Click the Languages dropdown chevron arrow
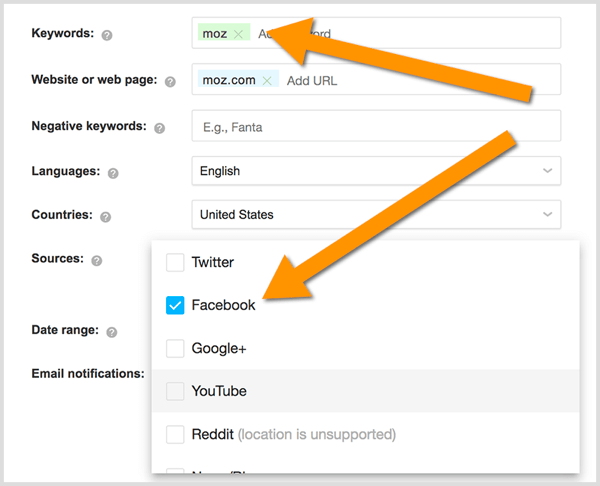The width and height of the screenshot is (600, 486). [548, 171]
